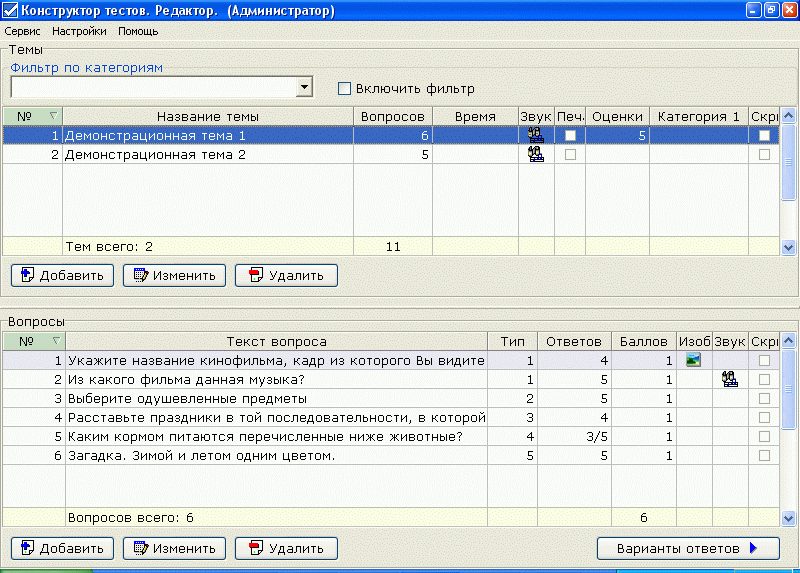The image size is (800, 573).
Task: Click sound icon for Демонстрационная тема 1
Action: [x=535, y=135]
